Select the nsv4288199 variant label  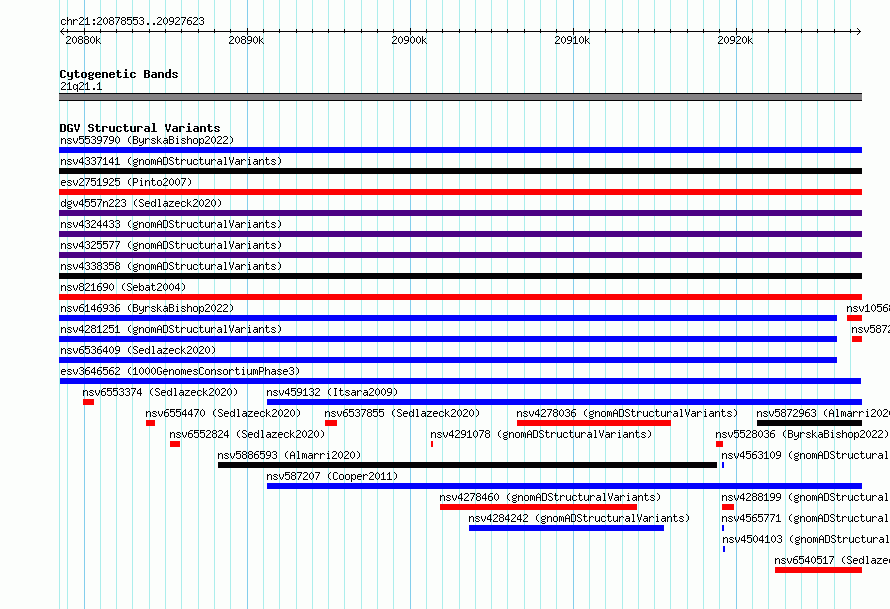[805, 497]
